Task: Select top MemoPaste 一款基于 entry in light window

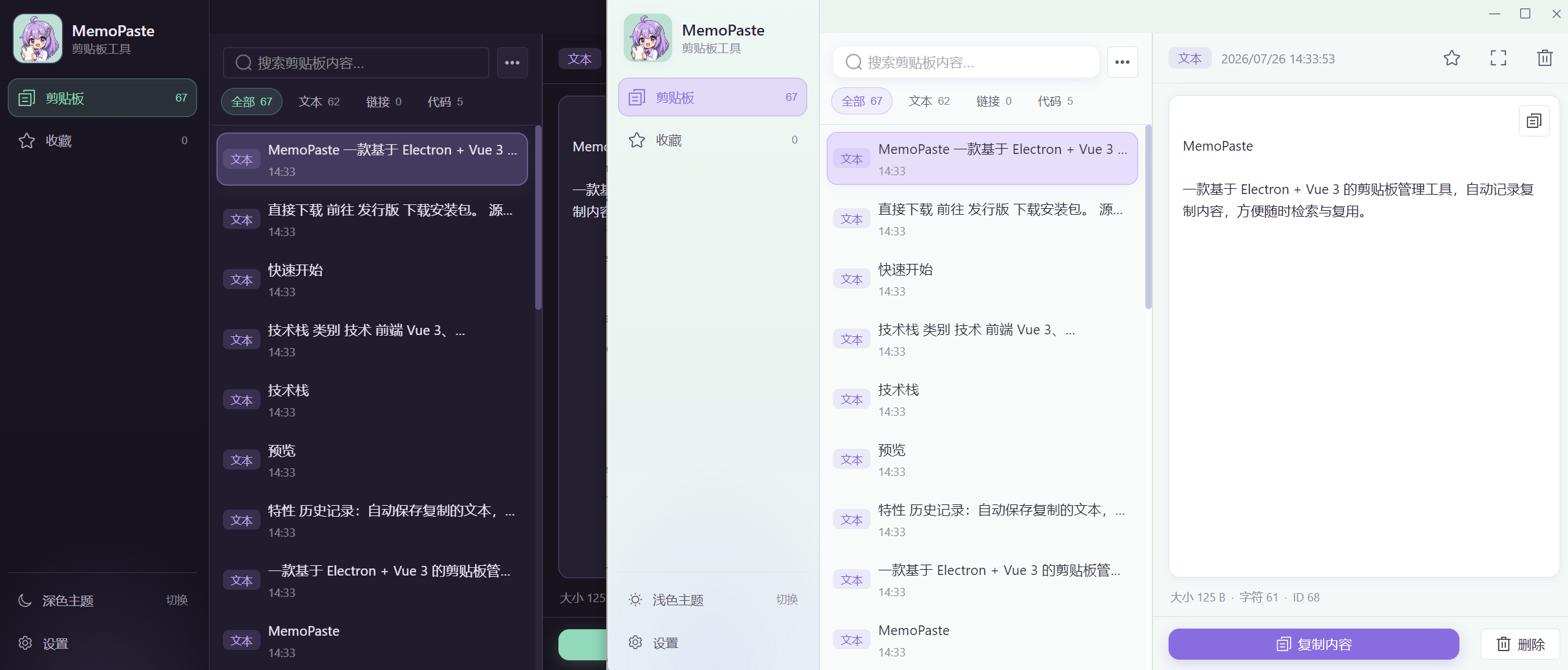Action: [x=982, y=158]
